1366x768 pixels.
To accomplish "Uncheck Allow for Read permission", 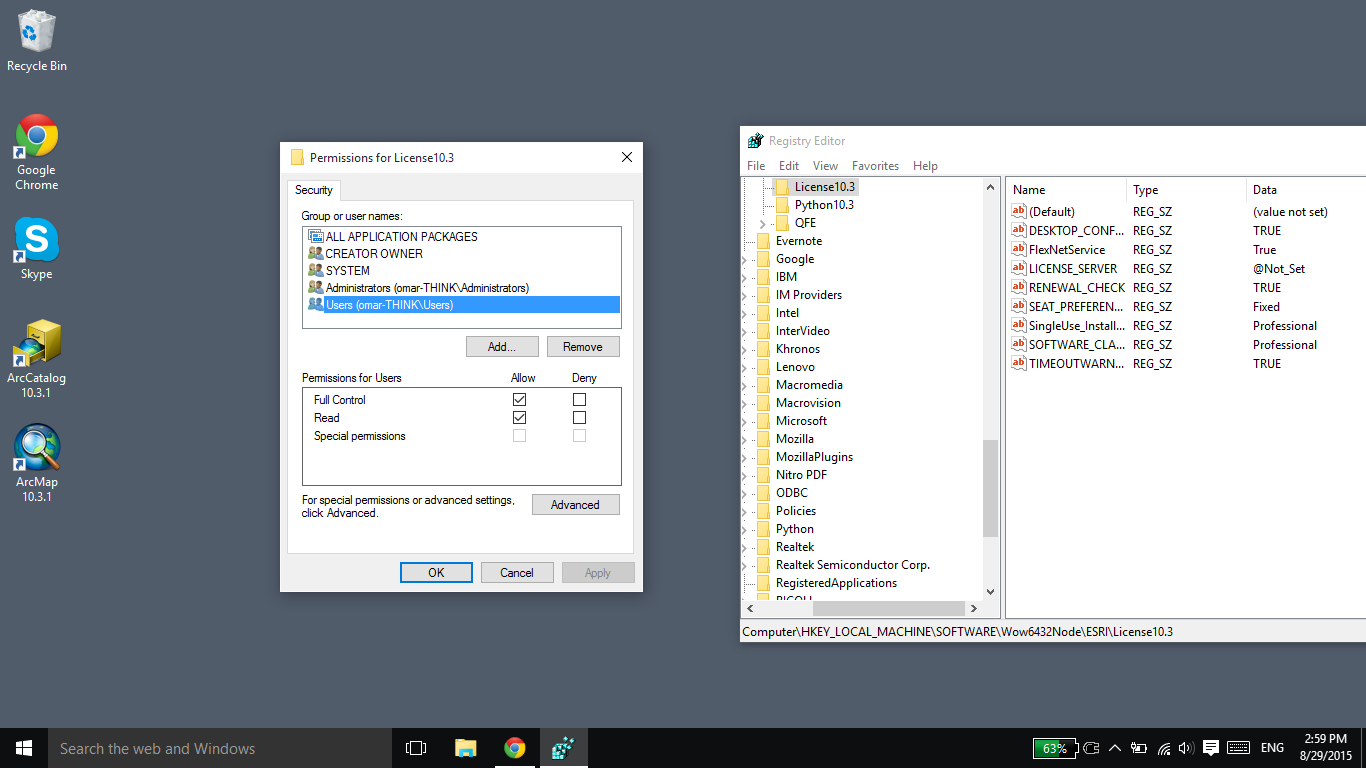I will click(520, 418).
